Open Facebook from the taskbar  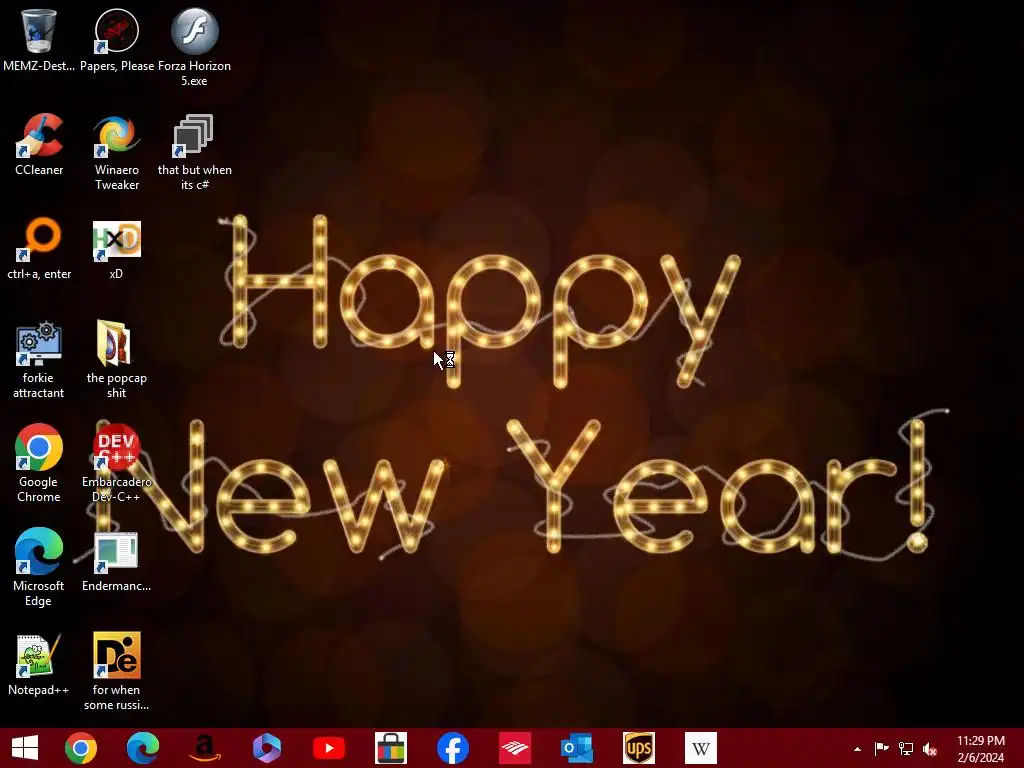click(453, 748)
